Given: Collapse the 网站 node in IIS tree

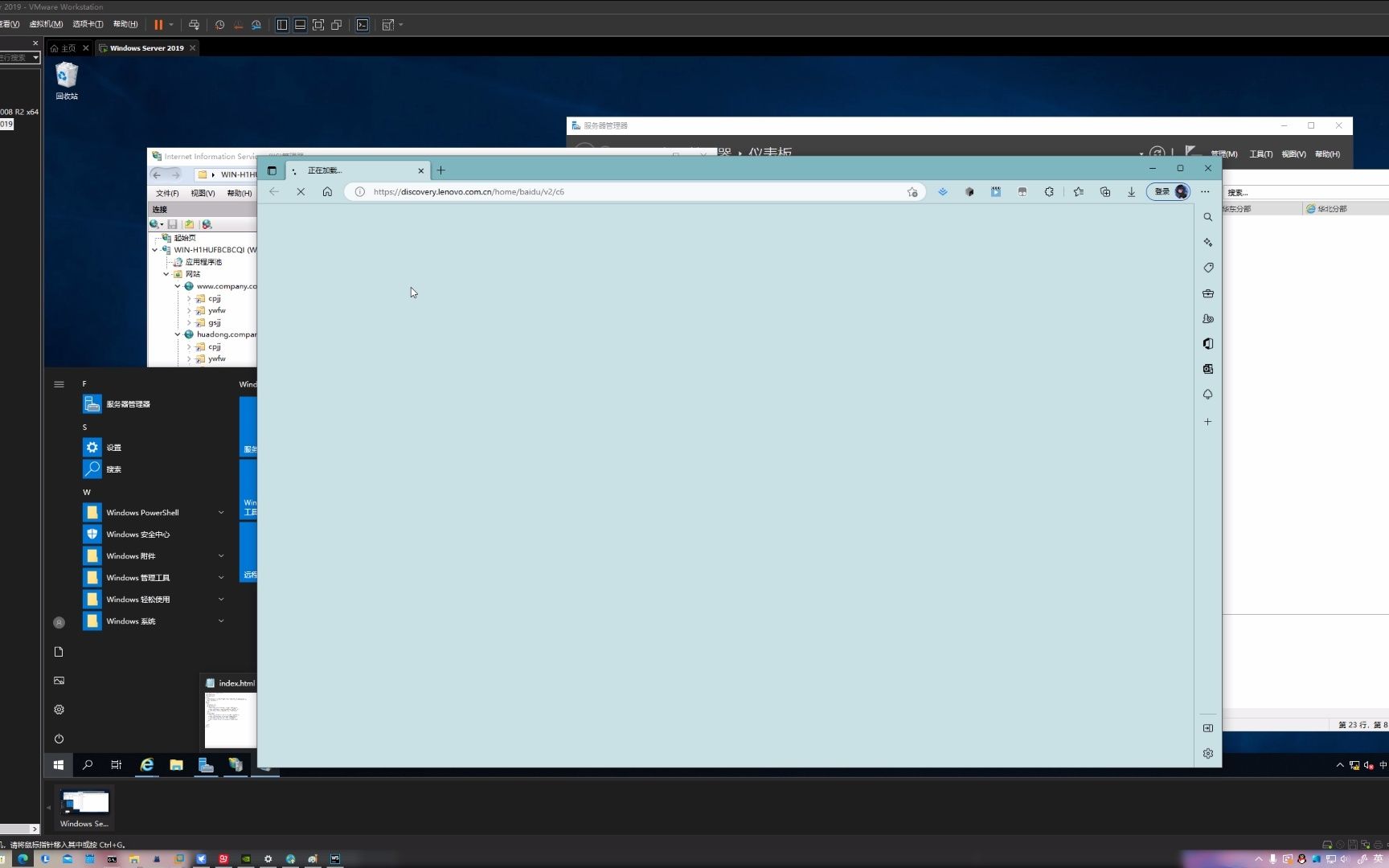Looking at the screenshot, I should click(x=166, y=274).
